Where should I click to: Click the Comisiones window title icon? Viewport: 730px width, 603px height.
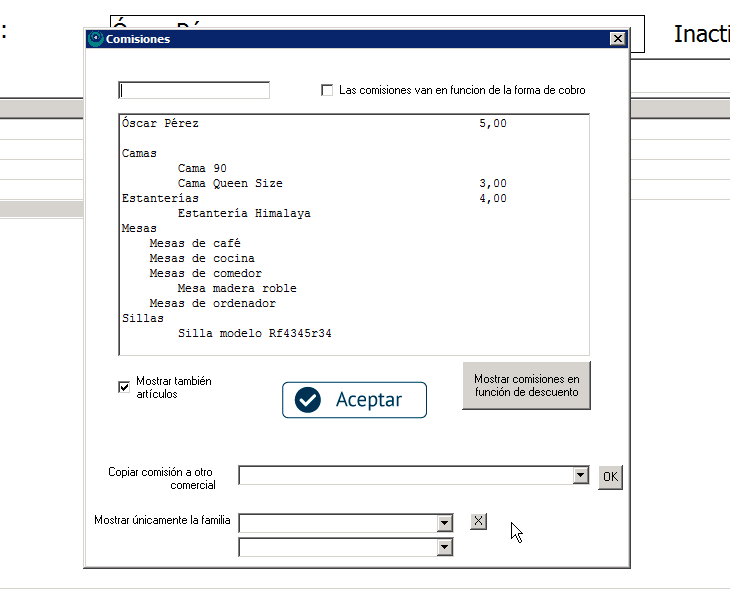tap(96, 39)
